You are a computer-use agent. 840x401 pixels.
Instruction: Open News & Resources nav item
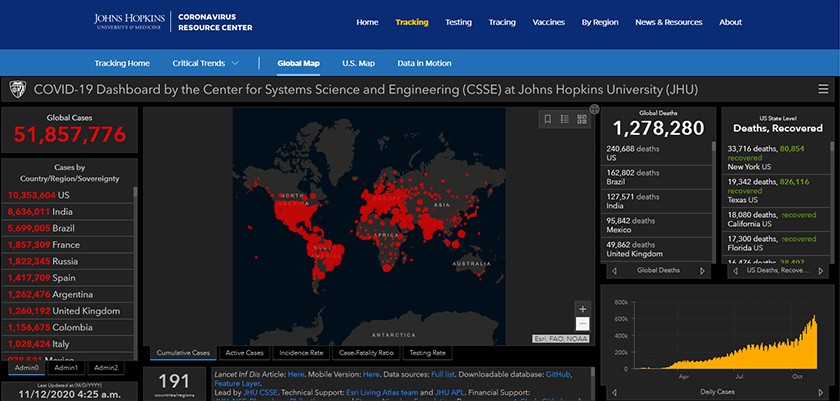669,22
